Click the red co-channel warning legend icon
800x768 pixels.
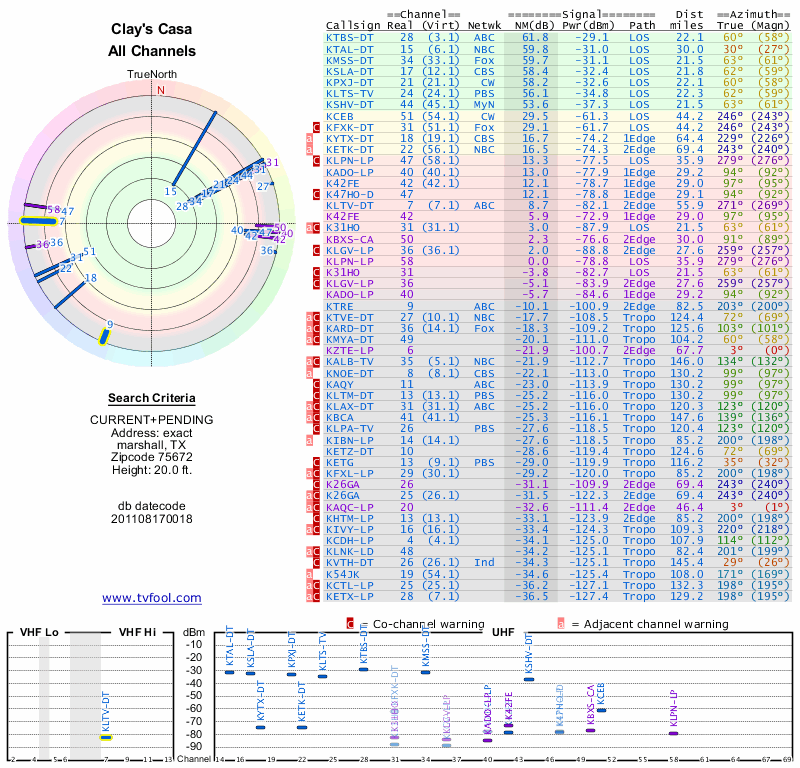click(350, 624)
